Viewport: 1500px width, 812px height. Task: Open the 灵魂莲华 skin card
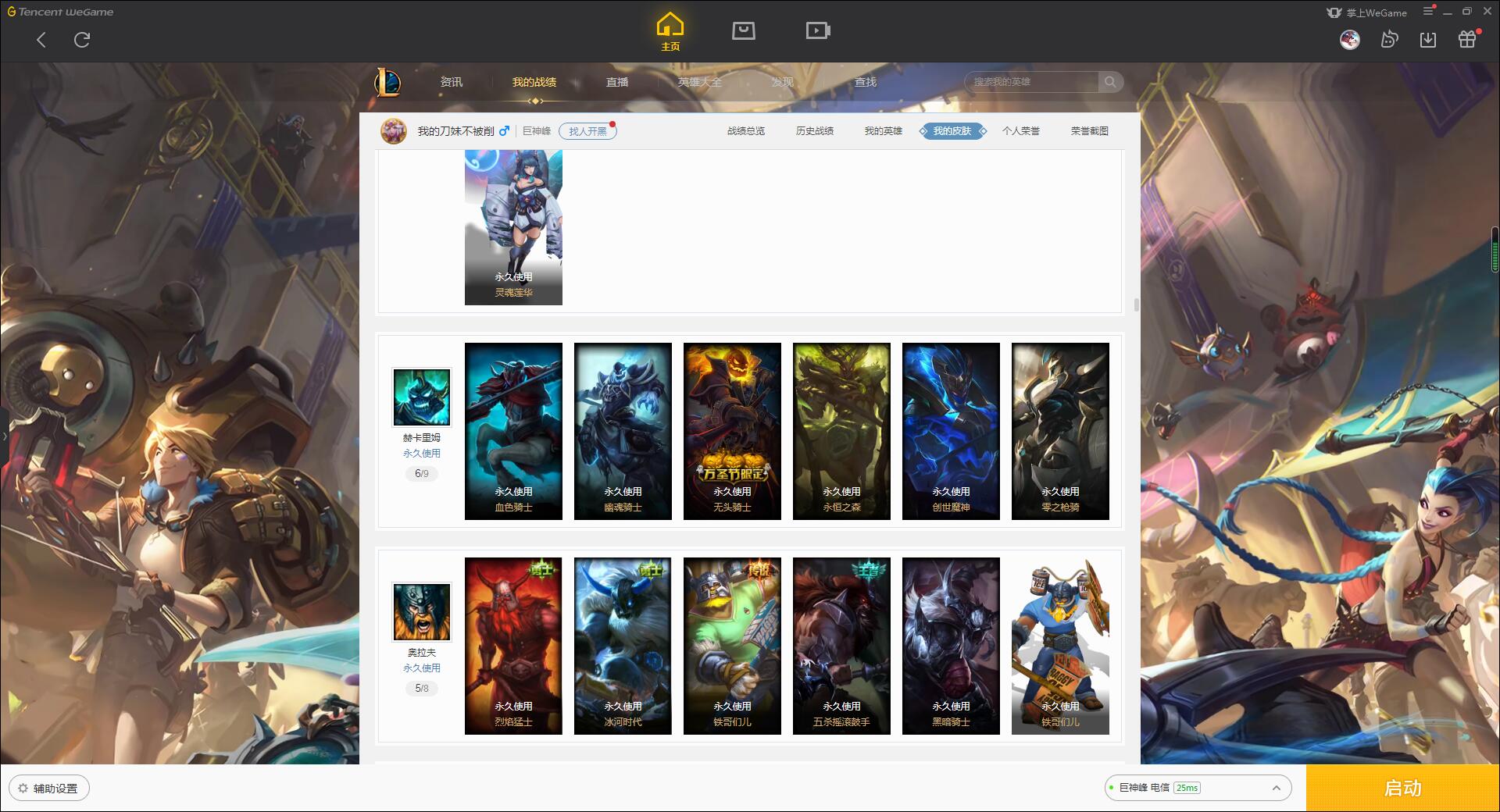[x=513, y=227]
